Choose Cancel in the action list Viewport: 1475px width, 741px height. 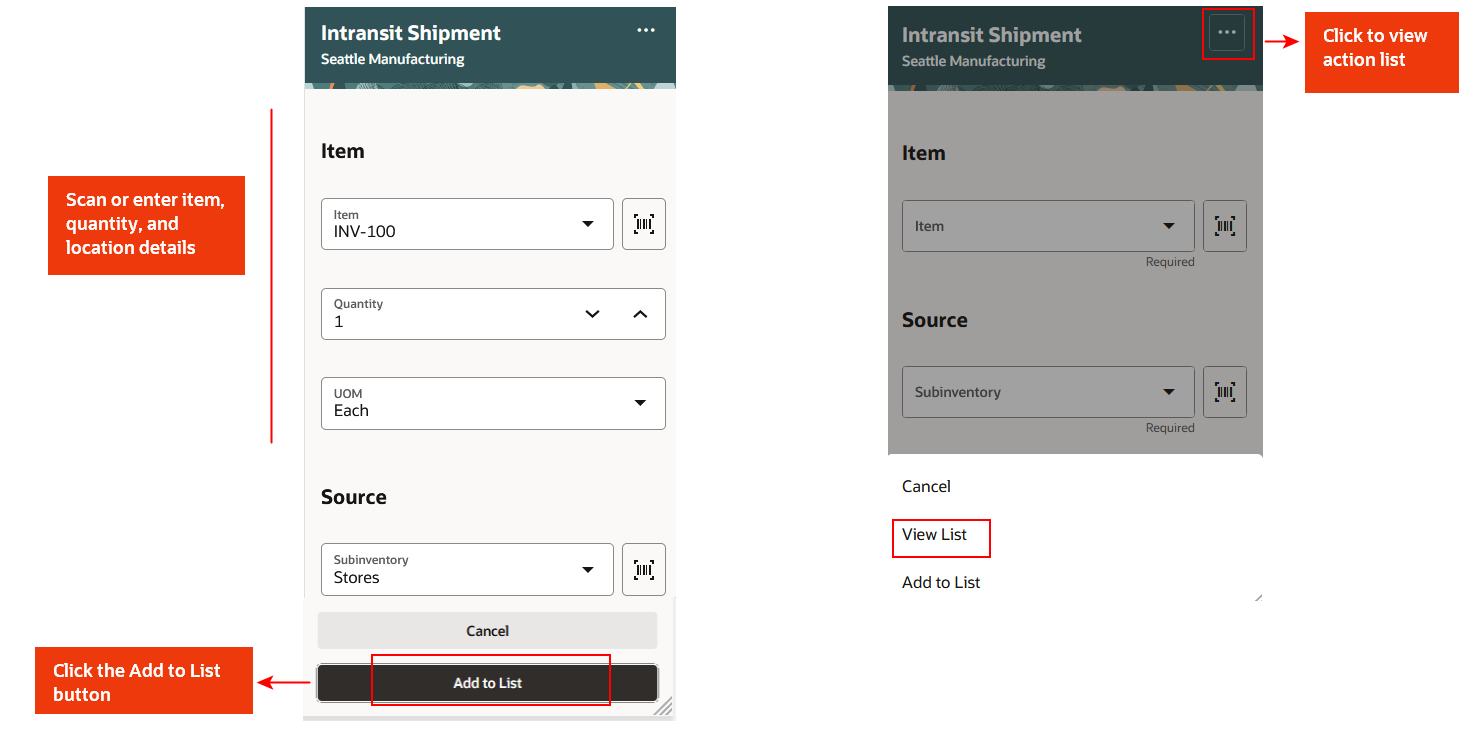pyautogui.click(x=926, y=486)
